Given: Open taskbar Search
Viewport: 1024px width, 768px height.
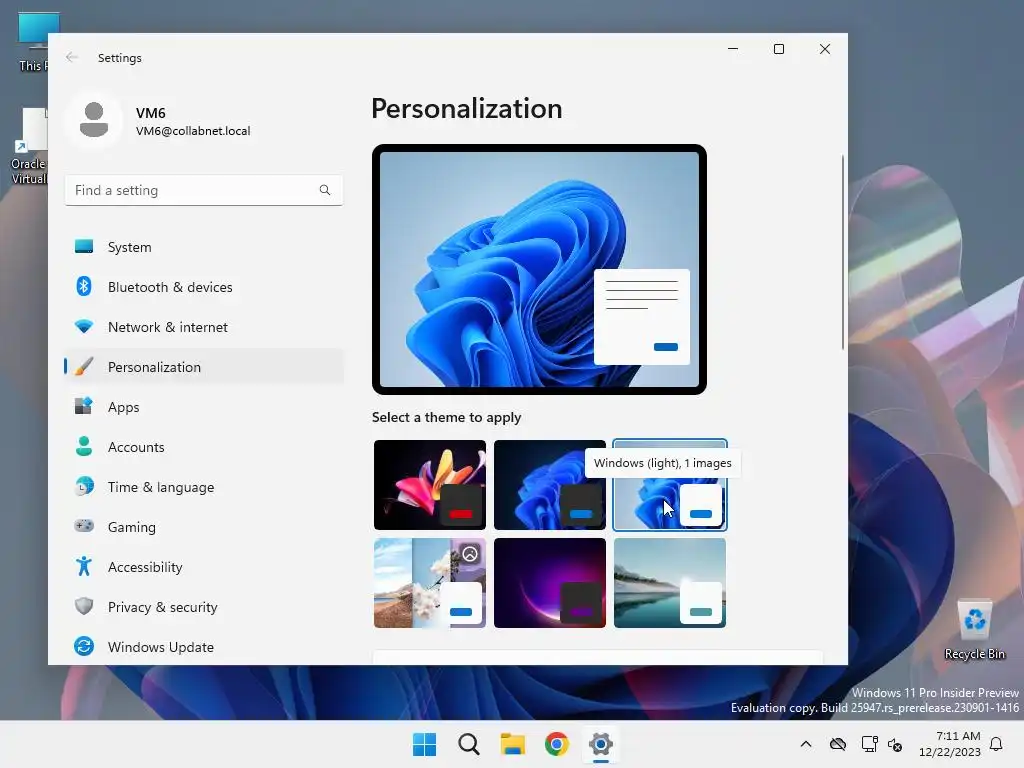Looking at the screenshot, I should click(x=469, y=744).
